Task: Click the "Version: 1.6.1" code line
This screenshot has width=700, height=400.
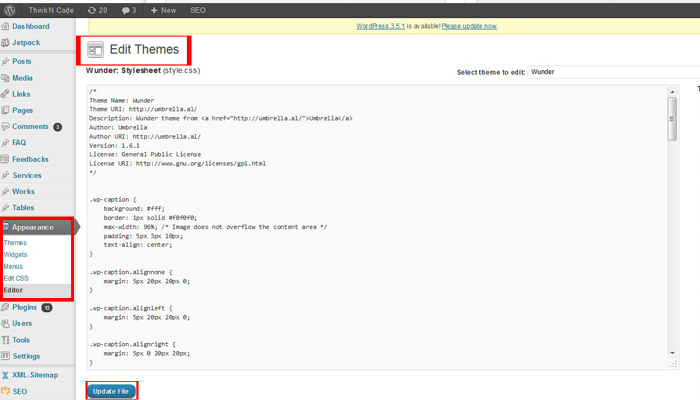Action: click(x=114, y=146)
